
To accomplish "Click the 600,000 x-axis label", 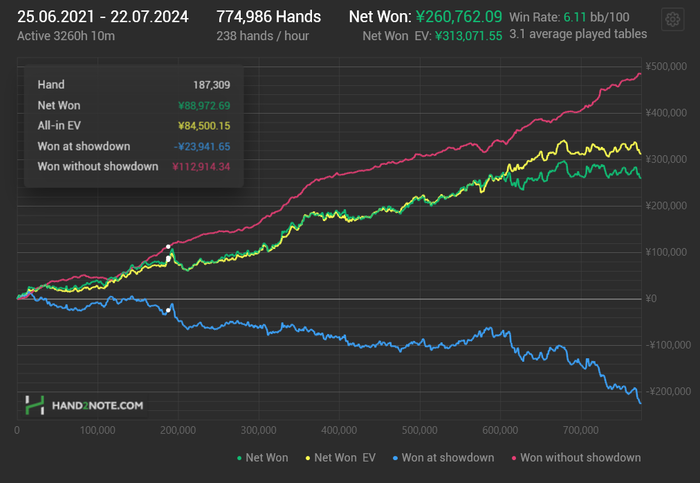I will (x=500, y=430).
